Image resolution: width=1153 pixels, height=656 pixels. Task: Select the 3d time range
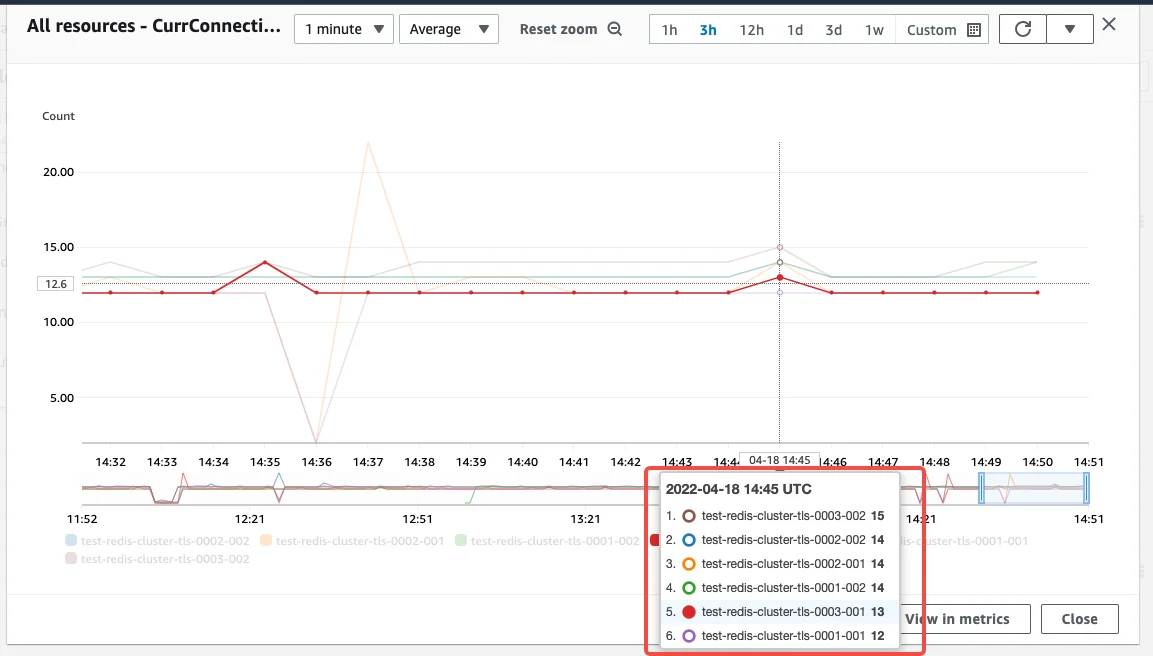pyautogui.click(x=833, y=30)
